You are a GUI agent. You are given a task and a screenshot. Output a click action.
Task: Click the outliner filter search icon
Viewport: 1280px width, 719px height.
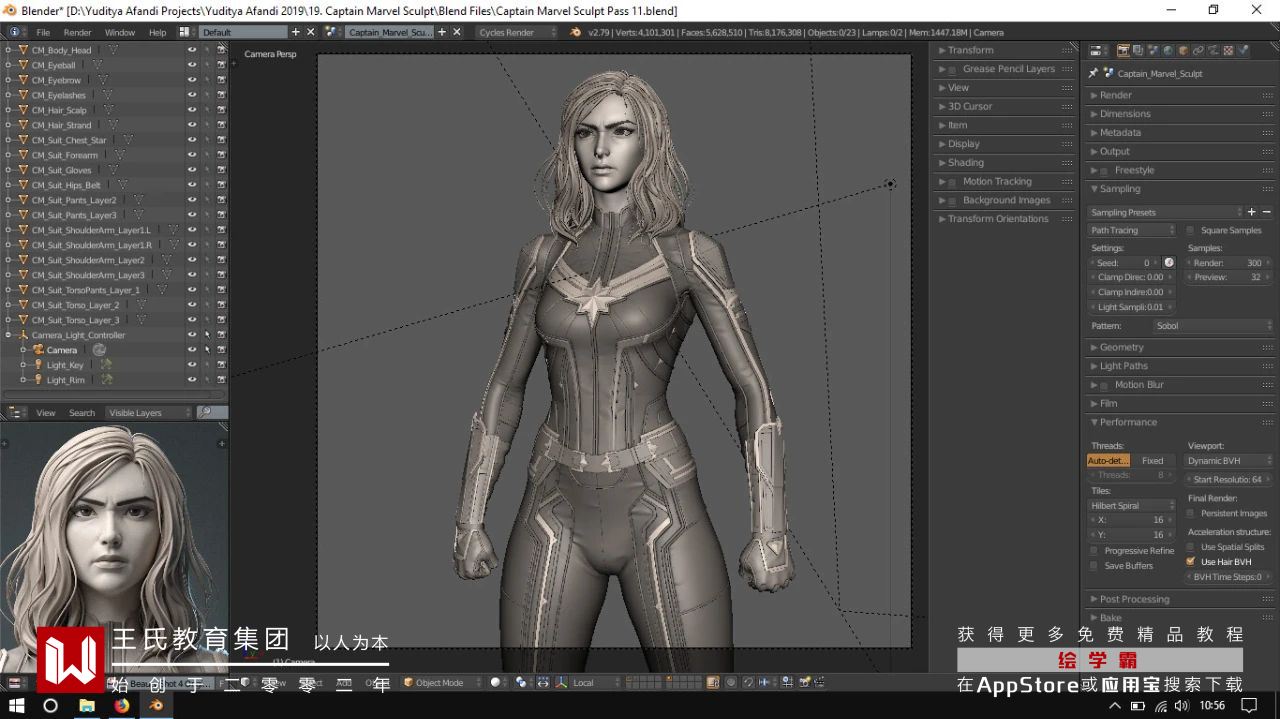(x=205, y=412)
